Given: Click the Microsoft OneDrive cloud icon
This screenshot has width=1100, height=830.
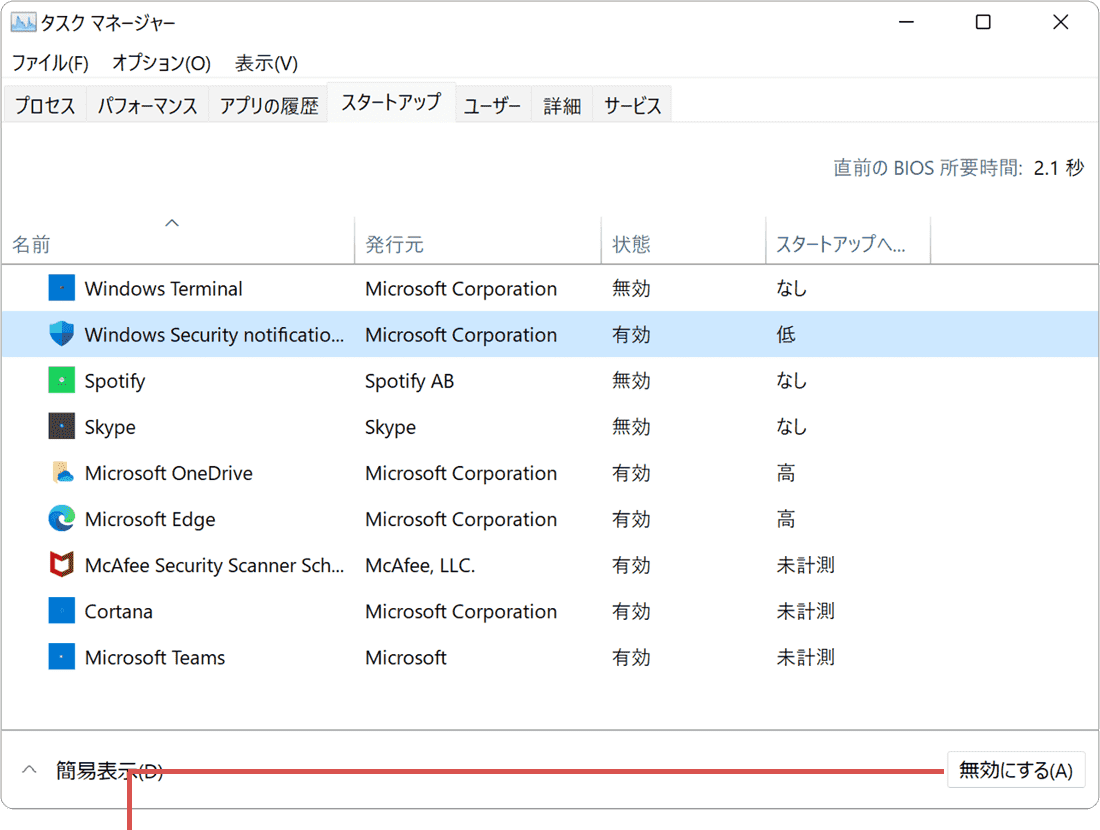Looking at the screenshot, I should click(x=62, y=472).
